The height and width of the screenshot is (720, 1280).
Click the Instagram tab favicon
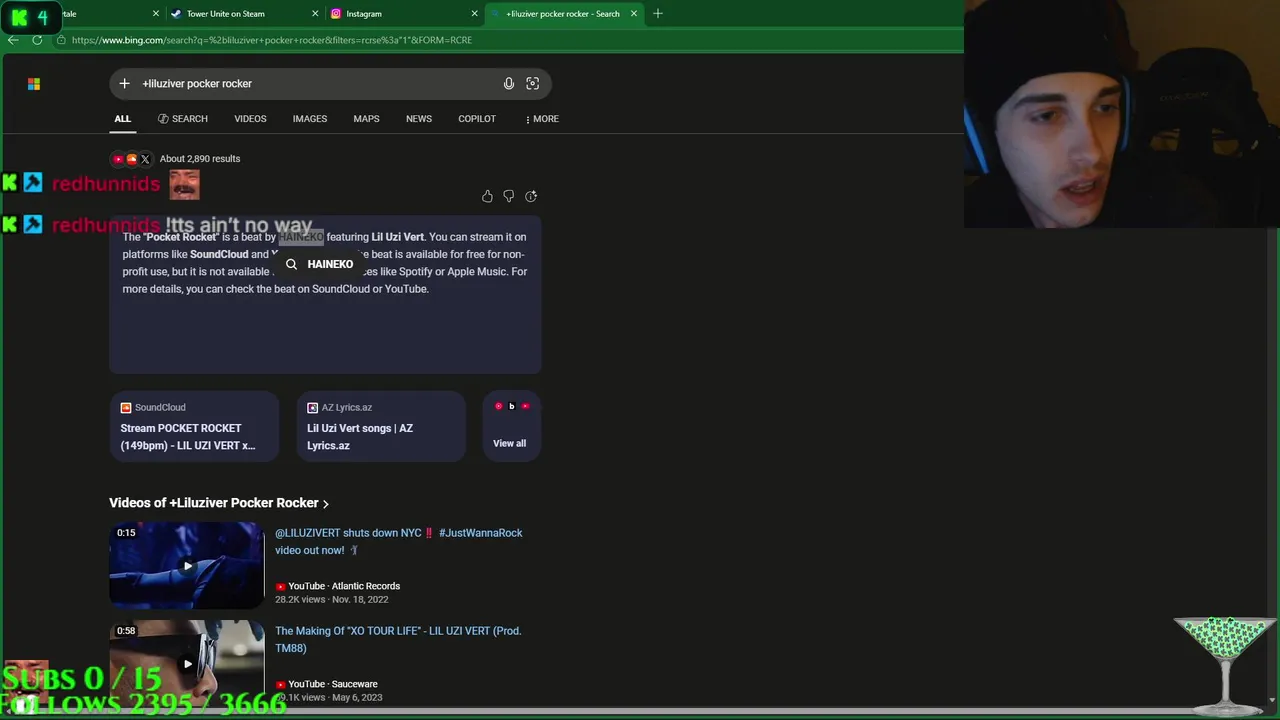pos(336,14)
